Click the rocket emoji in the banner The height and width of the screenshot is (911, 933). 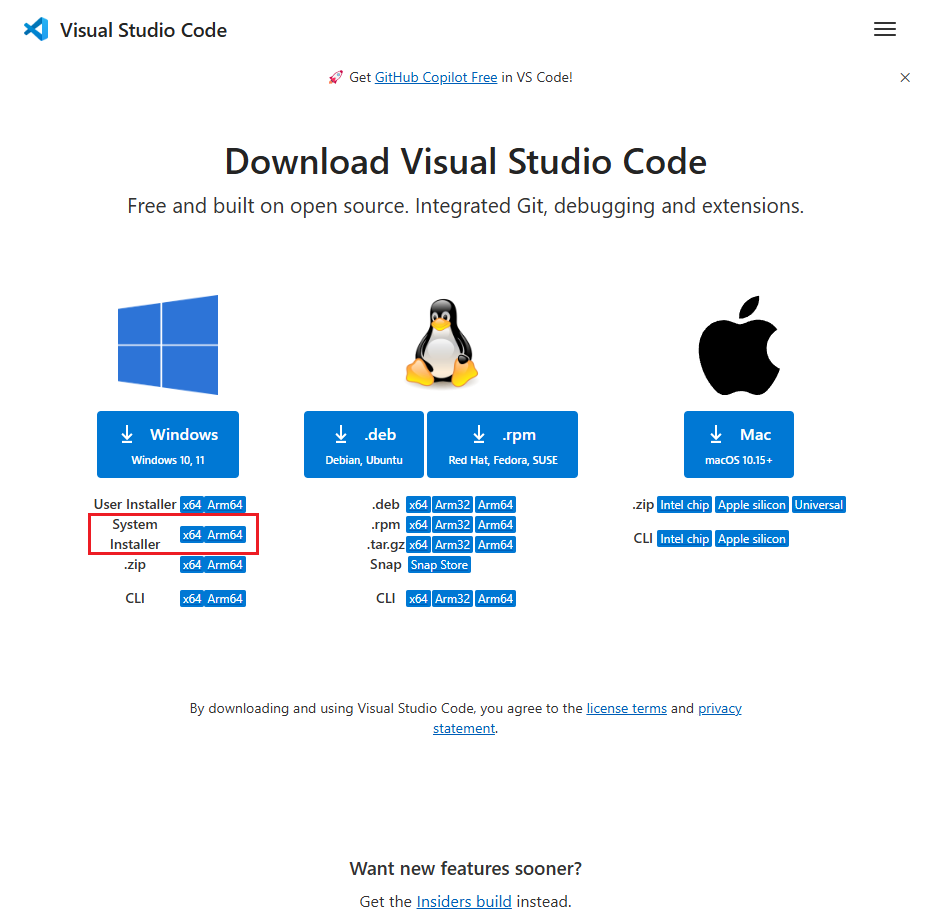click(x=335, y=77)
